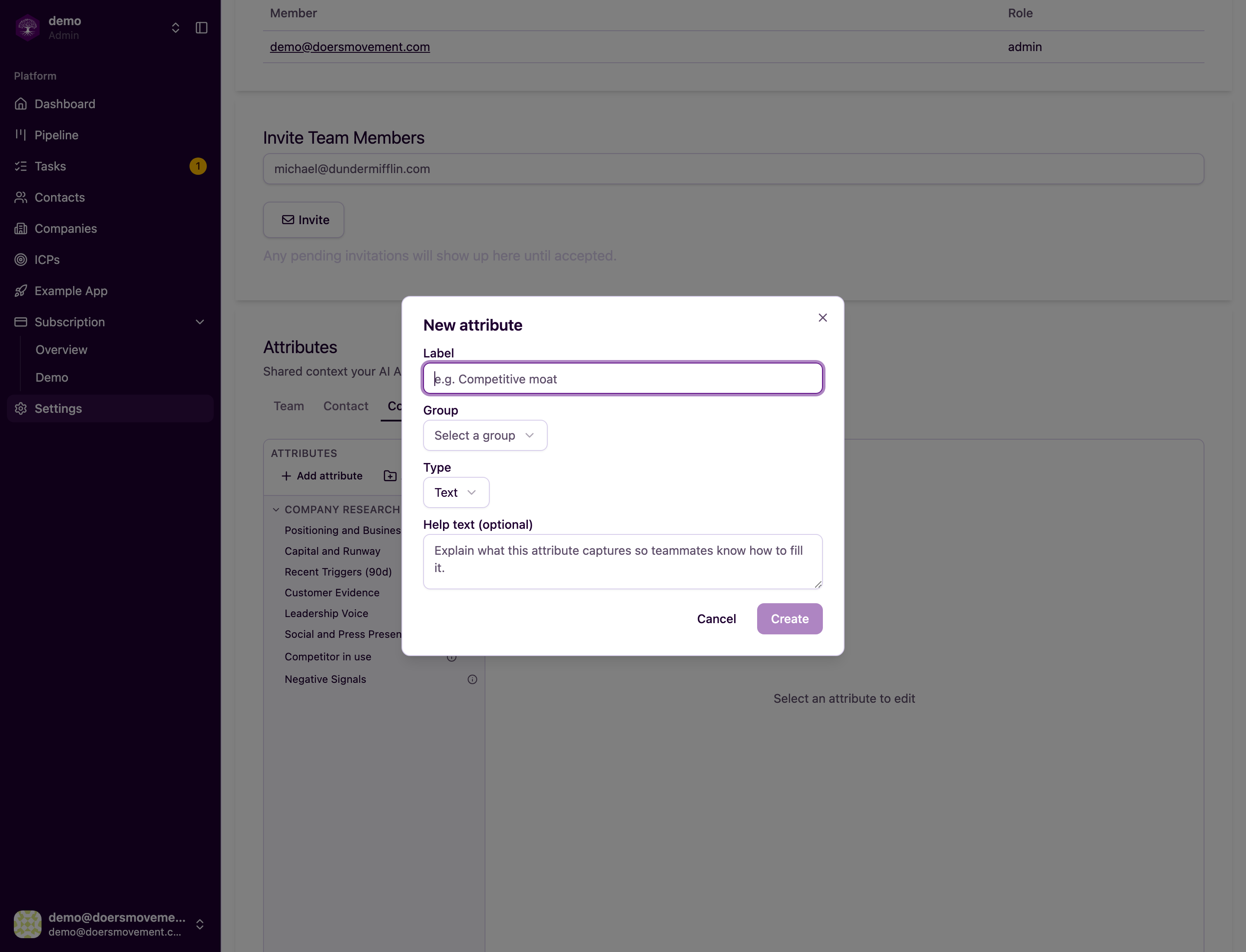
Task: Open Subscription Demo item
Action: coord(51,377)
